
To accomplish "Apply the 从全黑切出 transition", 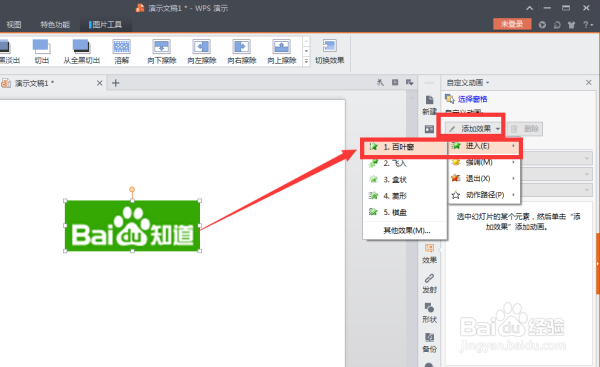I will pyautogui.click(x=82, y=51).
